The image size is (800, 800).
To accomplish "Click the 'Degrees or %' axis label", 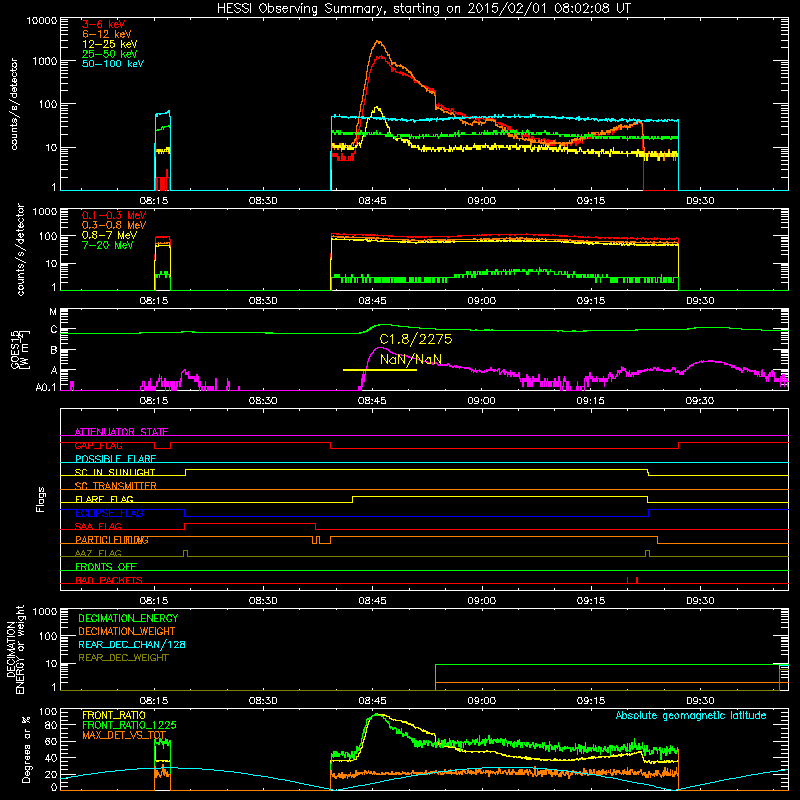I will [x=26, y=749].
